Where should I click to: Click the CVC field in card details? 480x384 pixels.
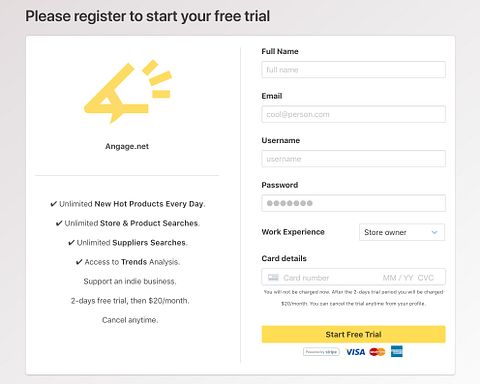coord(426,278)
